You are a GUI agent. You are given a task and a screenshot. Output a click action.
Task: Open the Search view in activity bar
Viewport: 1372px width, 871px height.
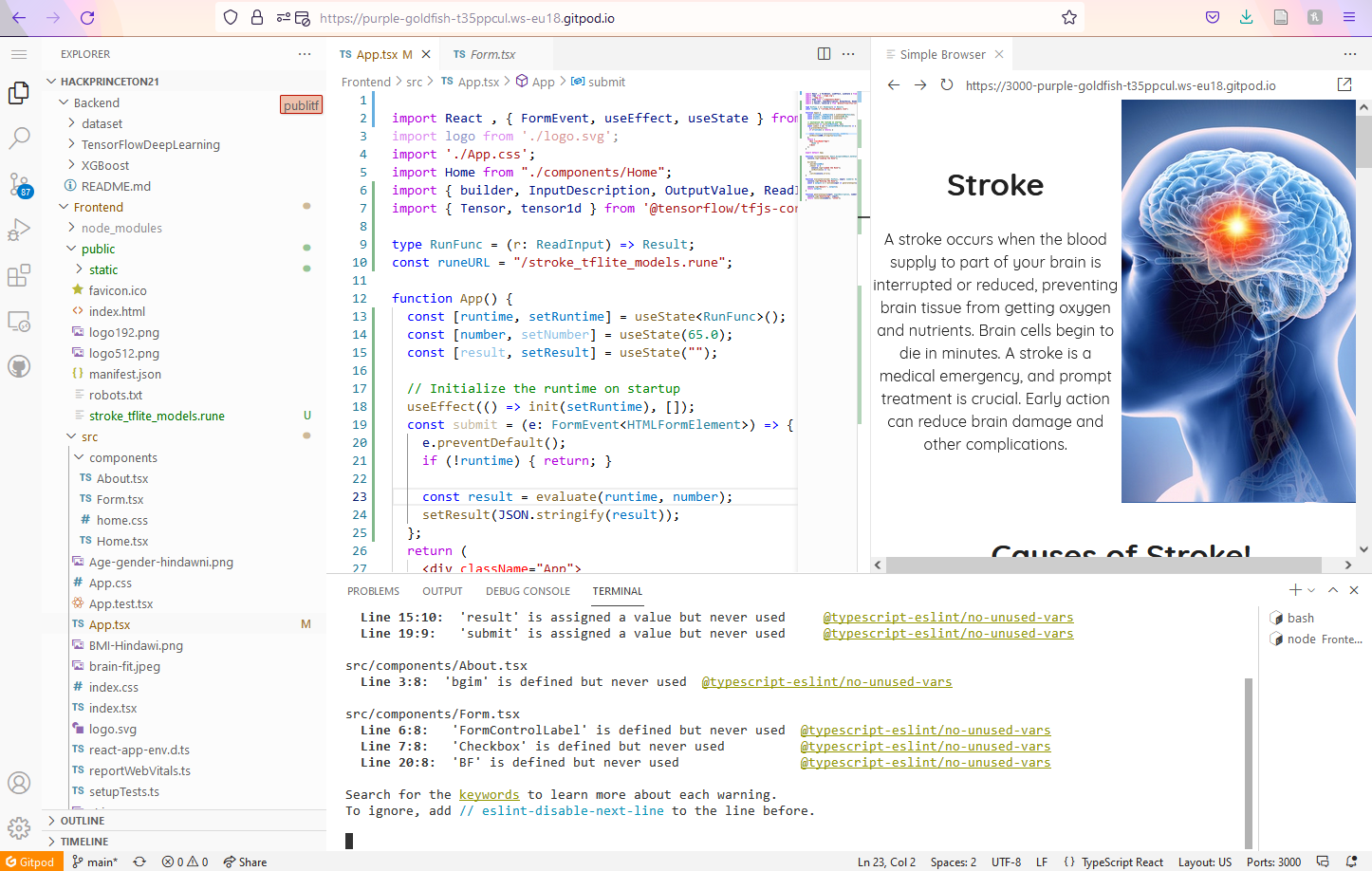(x=19, y=138)
